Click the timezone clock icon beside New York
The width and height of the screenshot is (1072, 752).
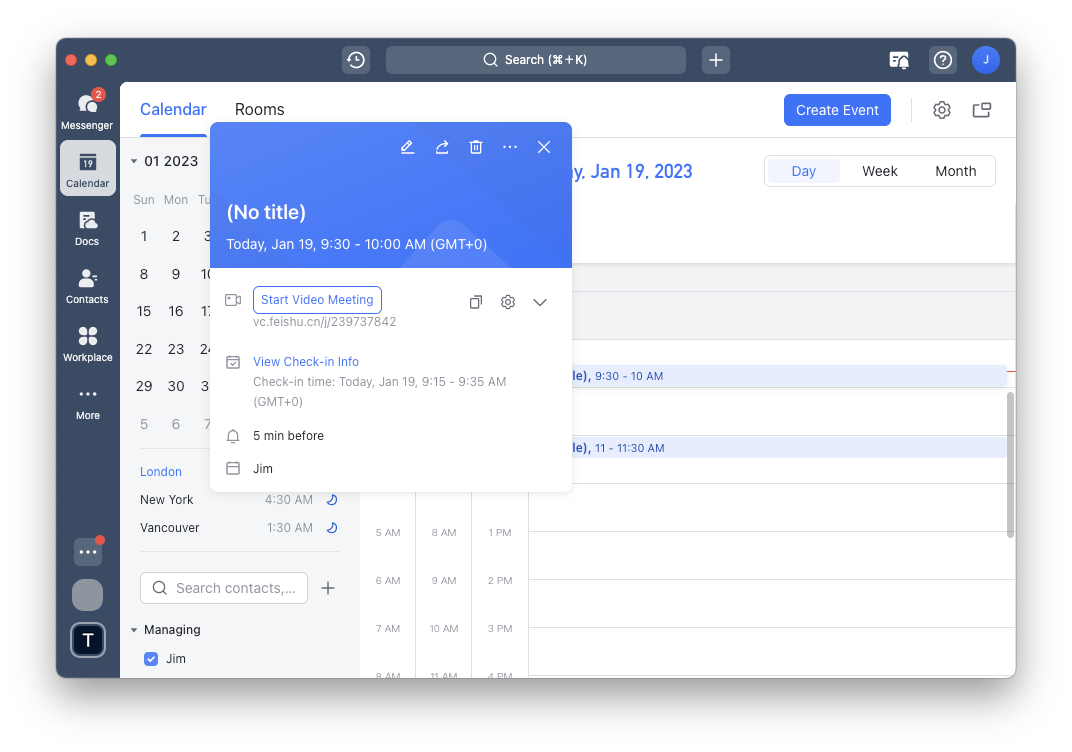(x=331, y=499)
